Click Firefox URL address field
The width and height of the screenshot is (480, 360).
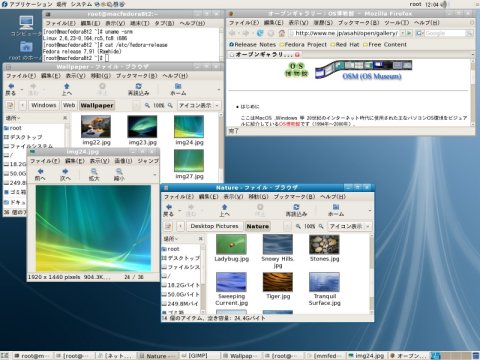pyautogui.click(x=347, y=33)
